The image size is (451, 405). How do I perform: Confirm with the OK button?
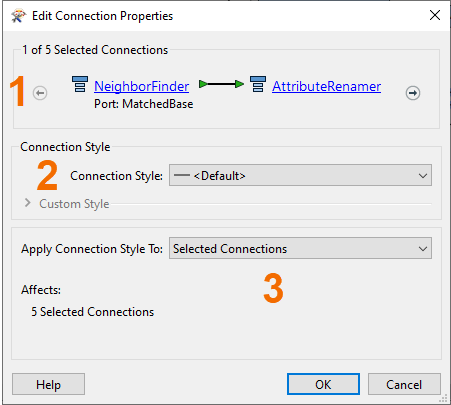tap(323, 384)
